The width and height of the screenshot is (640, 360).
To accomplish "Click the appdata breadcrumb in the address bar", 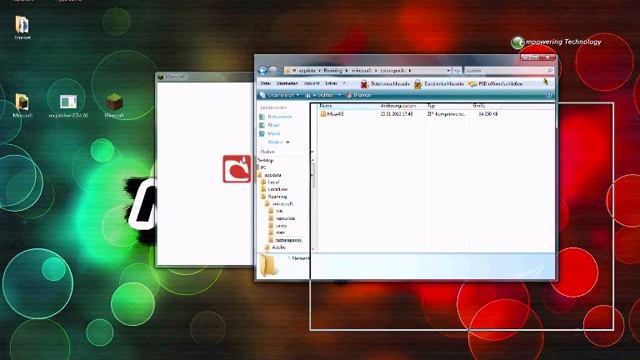I will [307, 71].
